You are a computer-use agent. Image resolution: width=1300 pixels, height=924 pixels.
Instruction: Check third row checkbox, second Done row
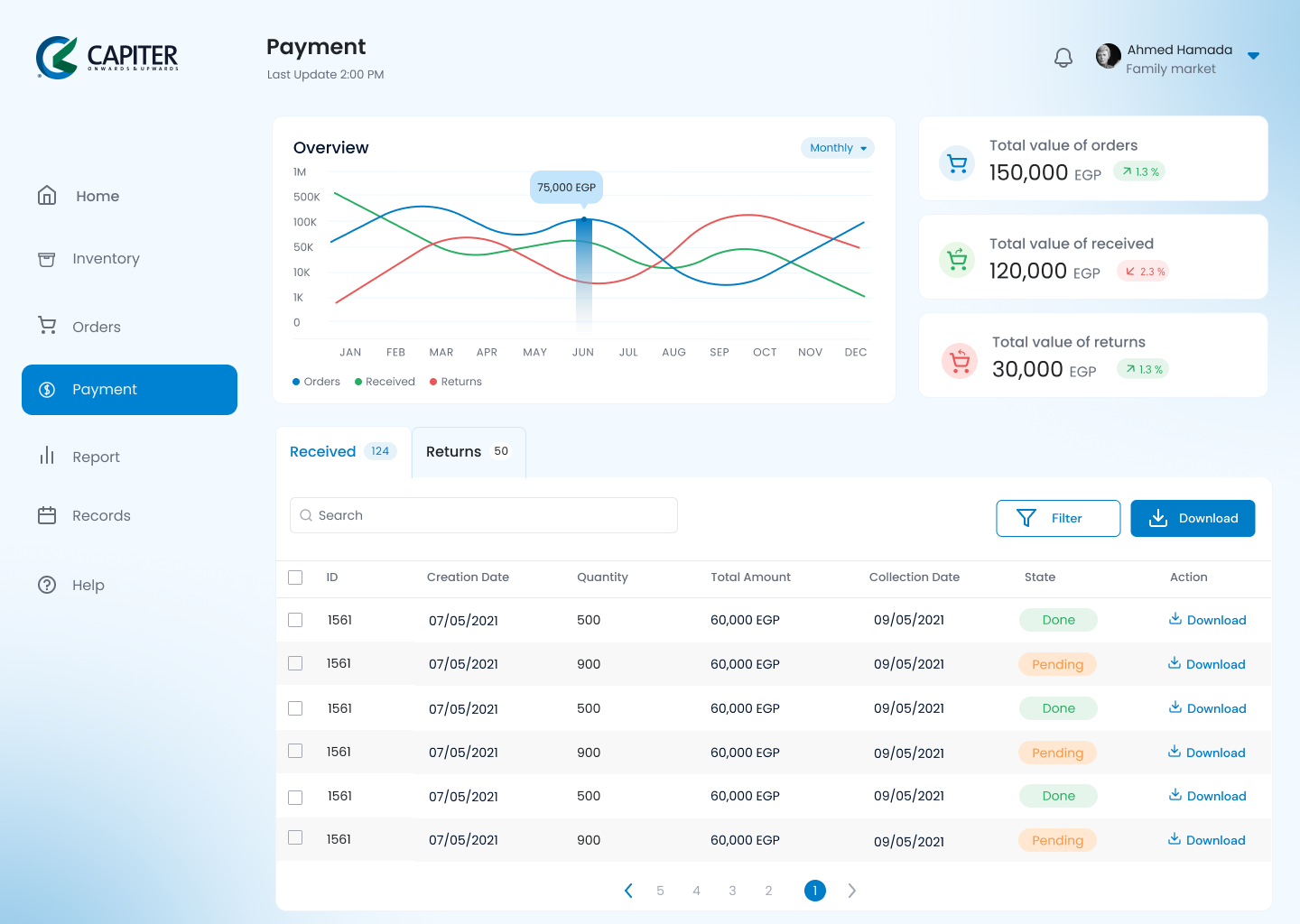pos(295,708)
